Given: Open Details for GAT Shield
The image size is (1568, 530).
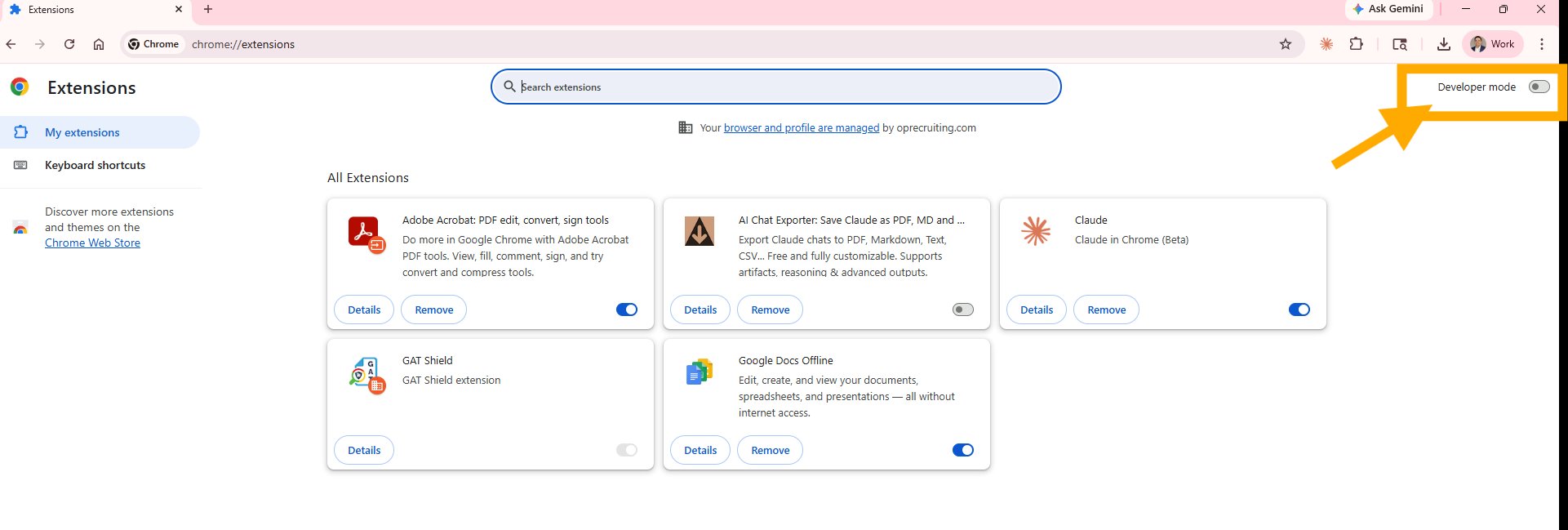Looking at the screenshot, I should coord(364,450).
